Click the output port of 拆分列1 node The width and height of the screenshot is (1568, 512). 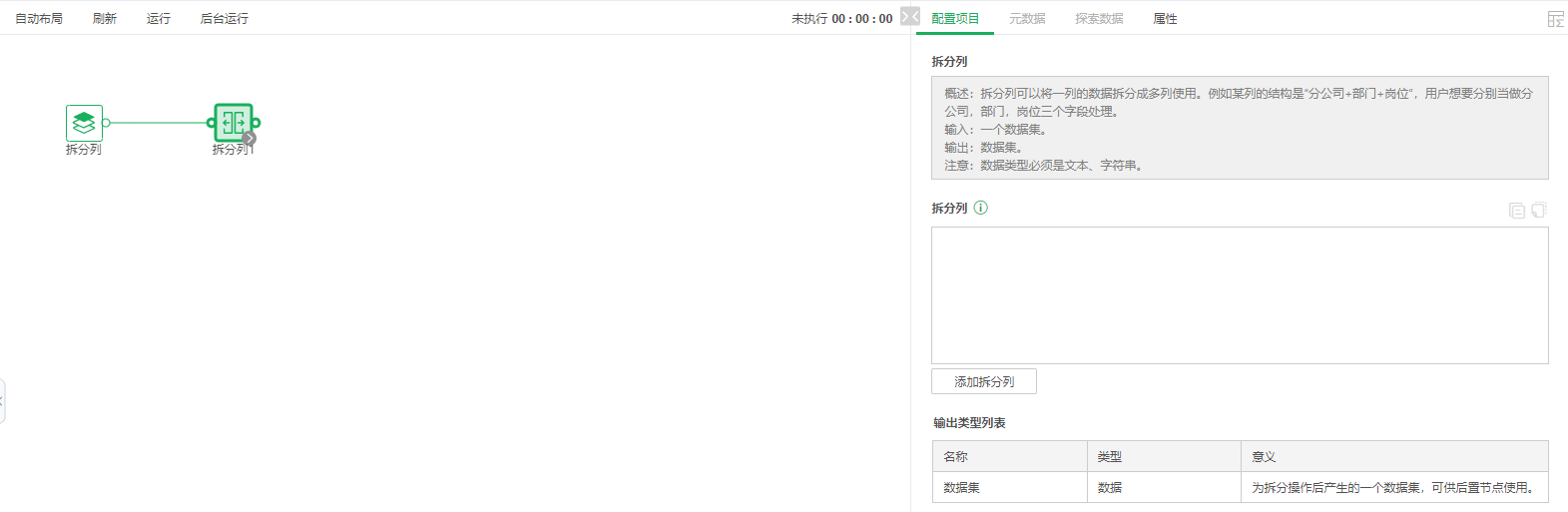(257, 123)
